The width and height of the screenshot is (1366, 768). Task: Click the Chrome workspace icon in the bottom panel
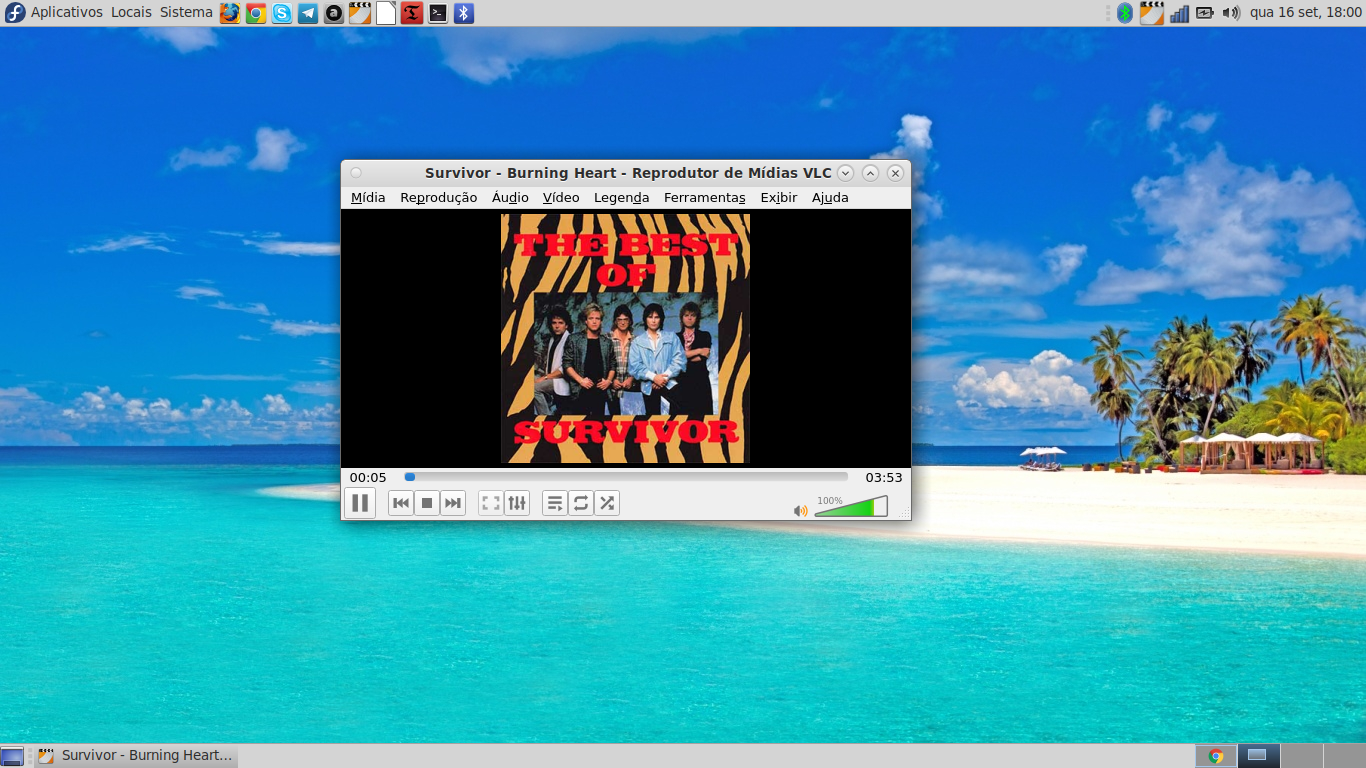(x=1216, y=756)
